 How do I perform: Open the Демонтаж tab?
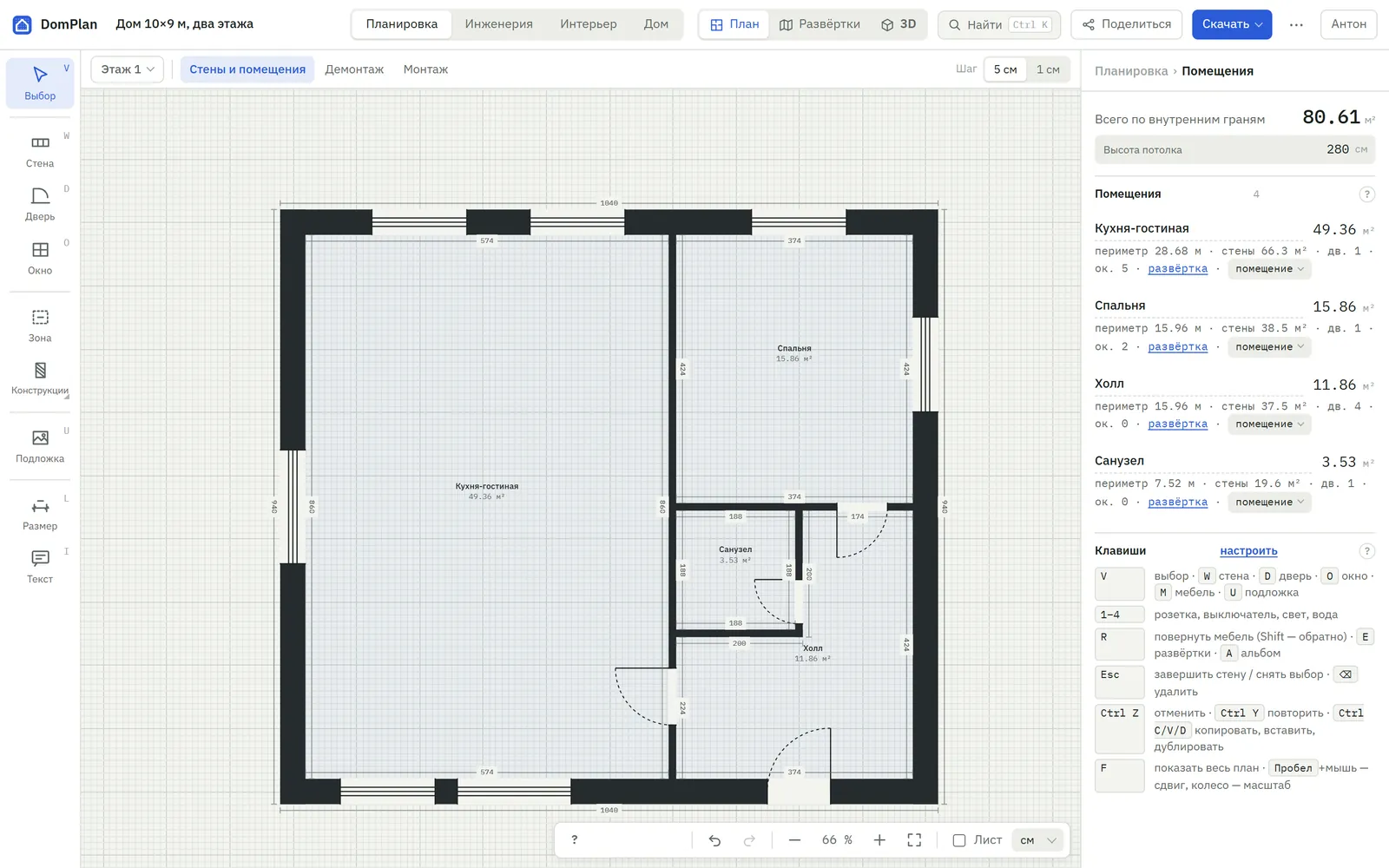(x=354, y=69)
